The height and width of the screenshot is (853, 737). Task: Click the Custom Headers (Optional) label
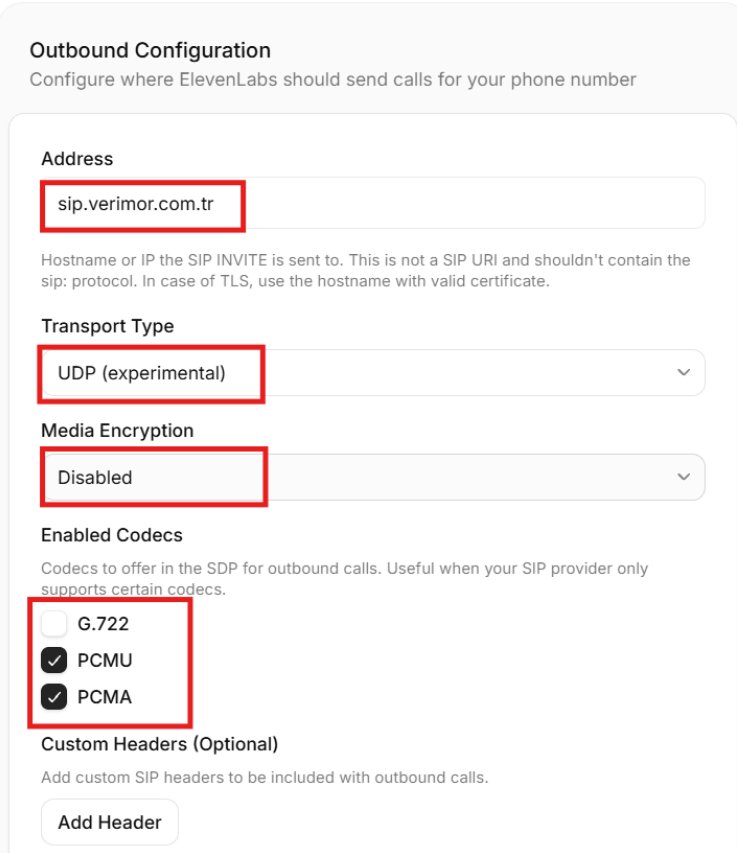[x=160, y=744]
